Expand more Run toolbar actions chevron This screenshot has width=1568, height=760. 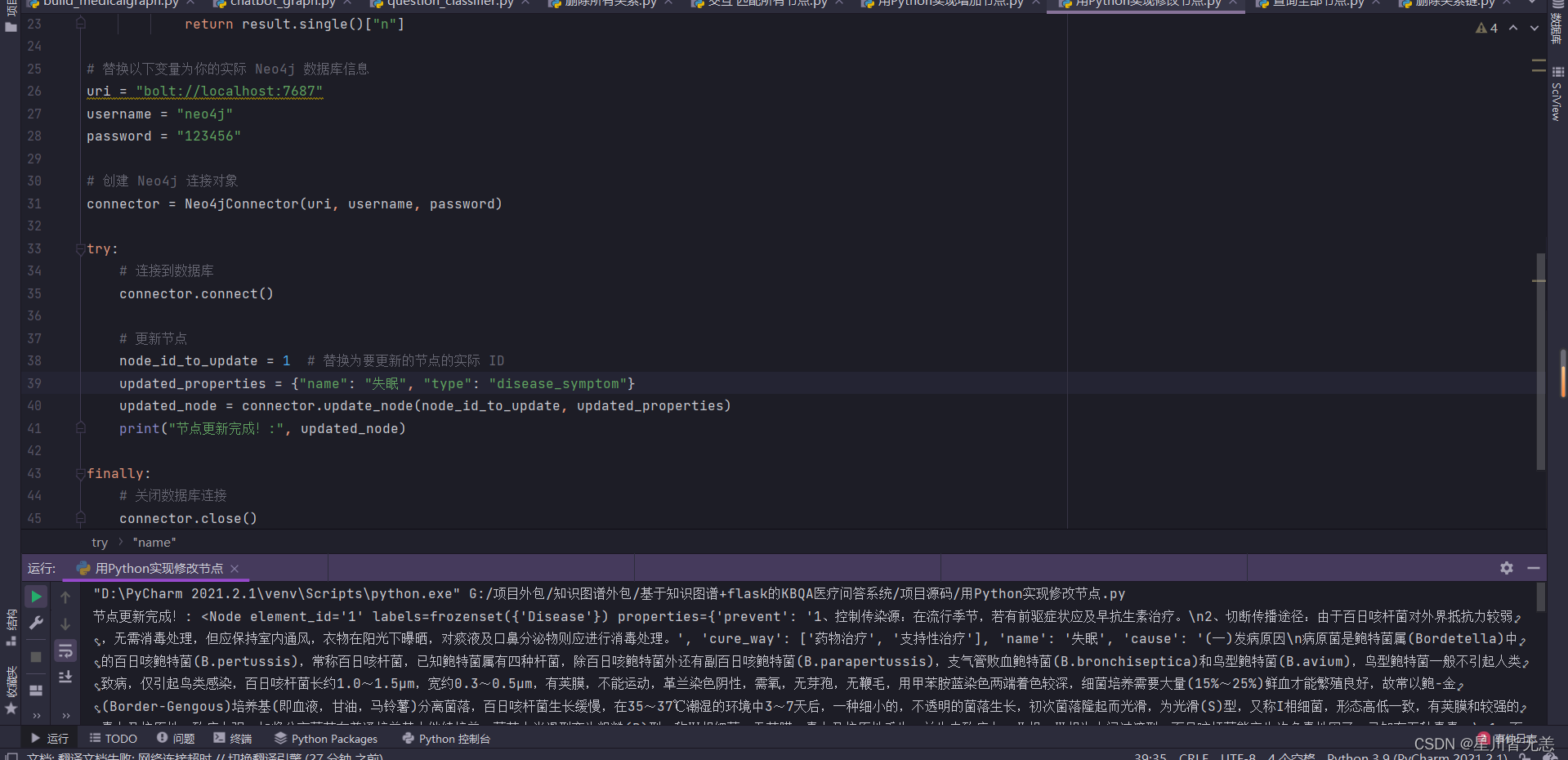point(36,715)
